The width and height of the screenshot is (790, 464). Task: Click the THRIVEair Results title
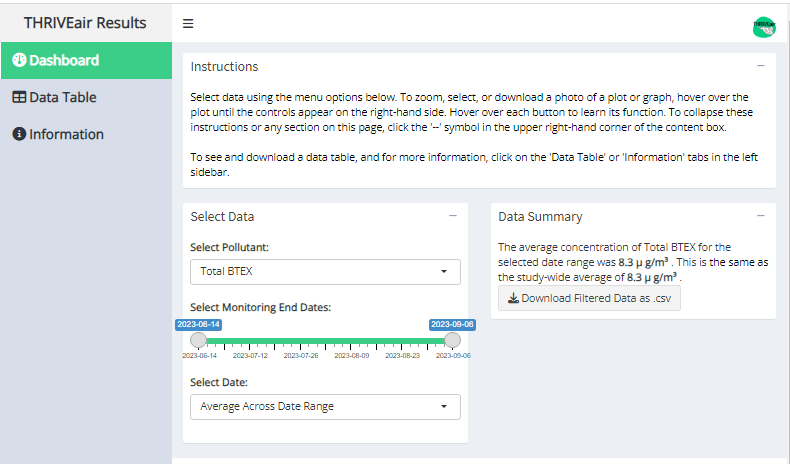(85, 23)
